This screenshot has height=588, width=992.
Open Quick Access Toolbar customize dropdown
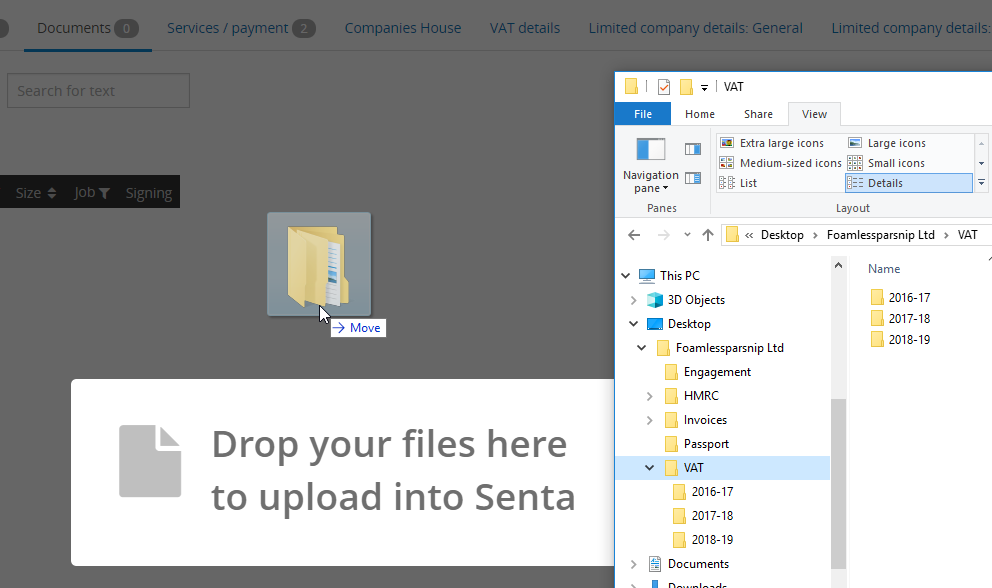704,87
